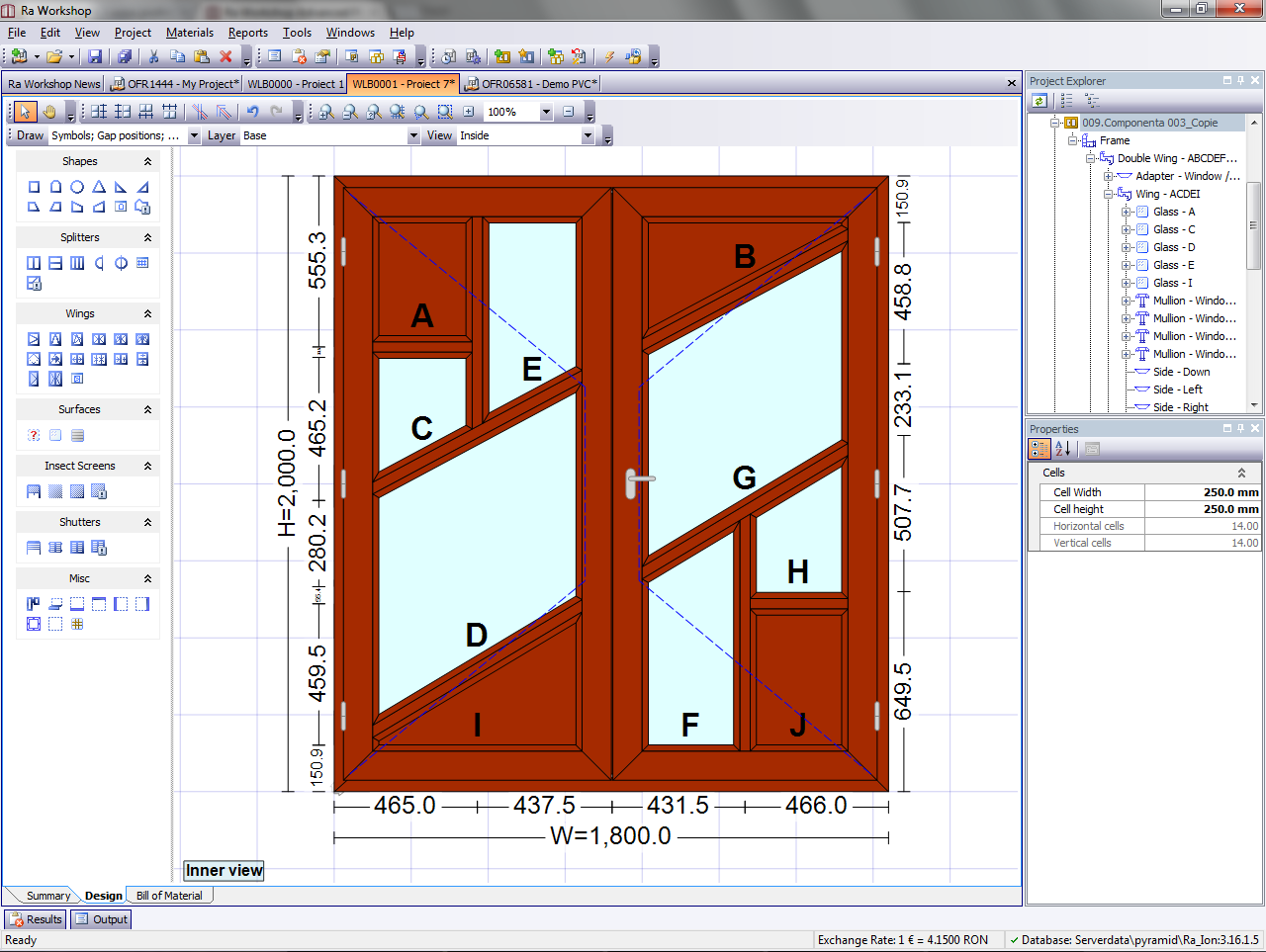Select the first shutter icon
The width and height of the screenshot is (1266, 952).
pos(34,548)
